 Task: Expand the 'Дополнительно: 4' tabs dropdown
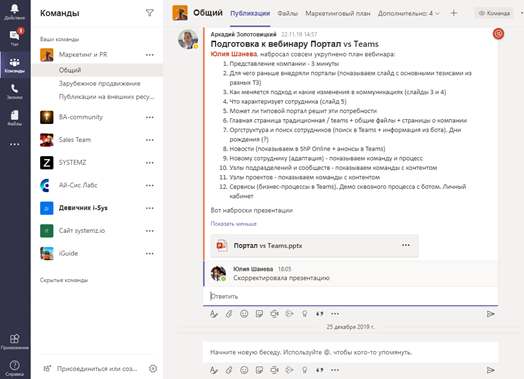point(409,13)
